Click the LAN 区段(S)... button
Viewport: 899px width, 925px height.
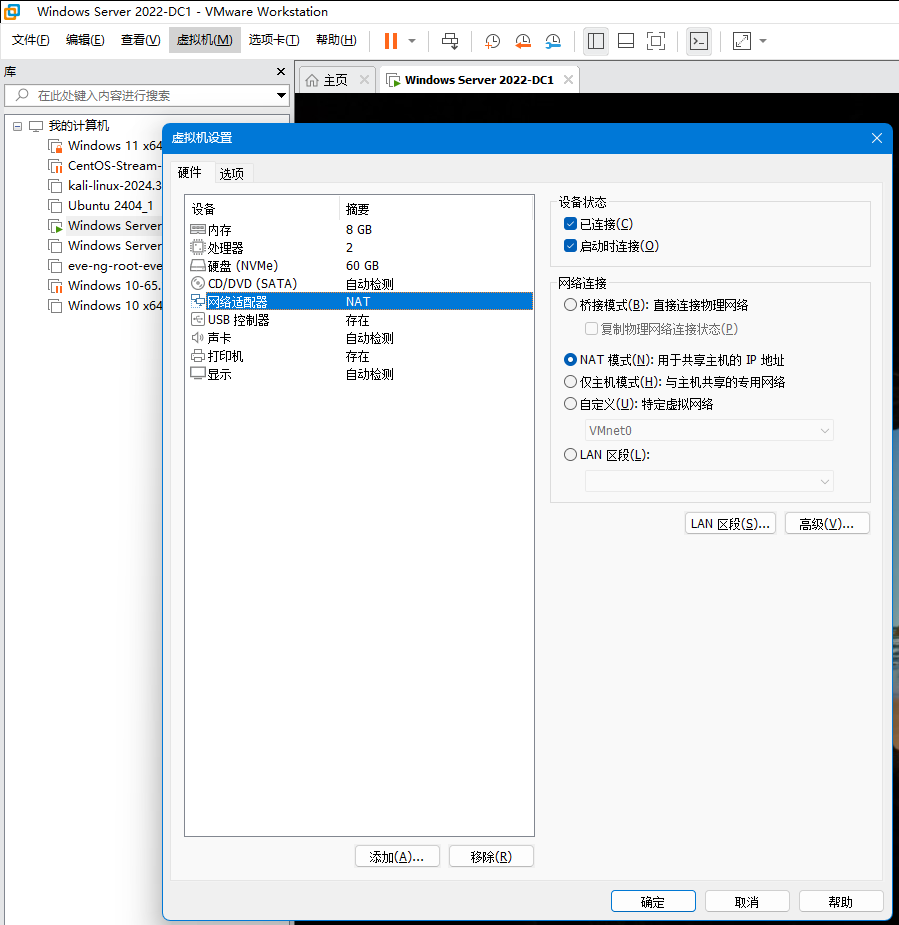click(730, 523)
